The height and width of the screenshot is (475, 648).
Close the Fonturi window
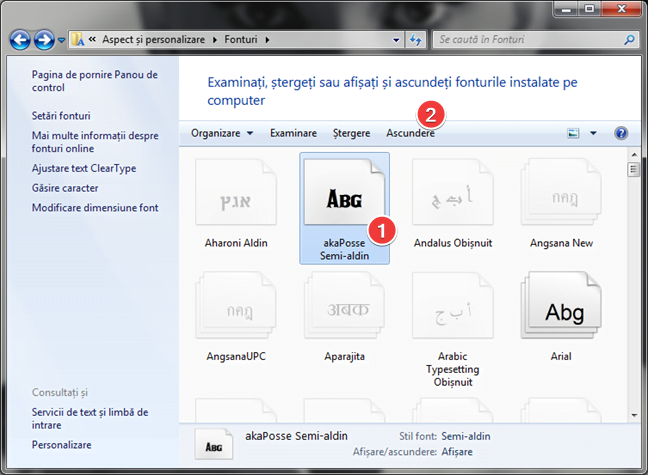[x=621, y=9]
